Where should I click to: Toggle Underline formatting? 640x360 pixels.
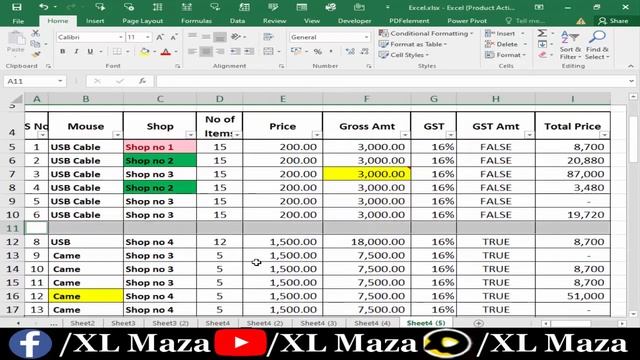(x=90, y=51)
